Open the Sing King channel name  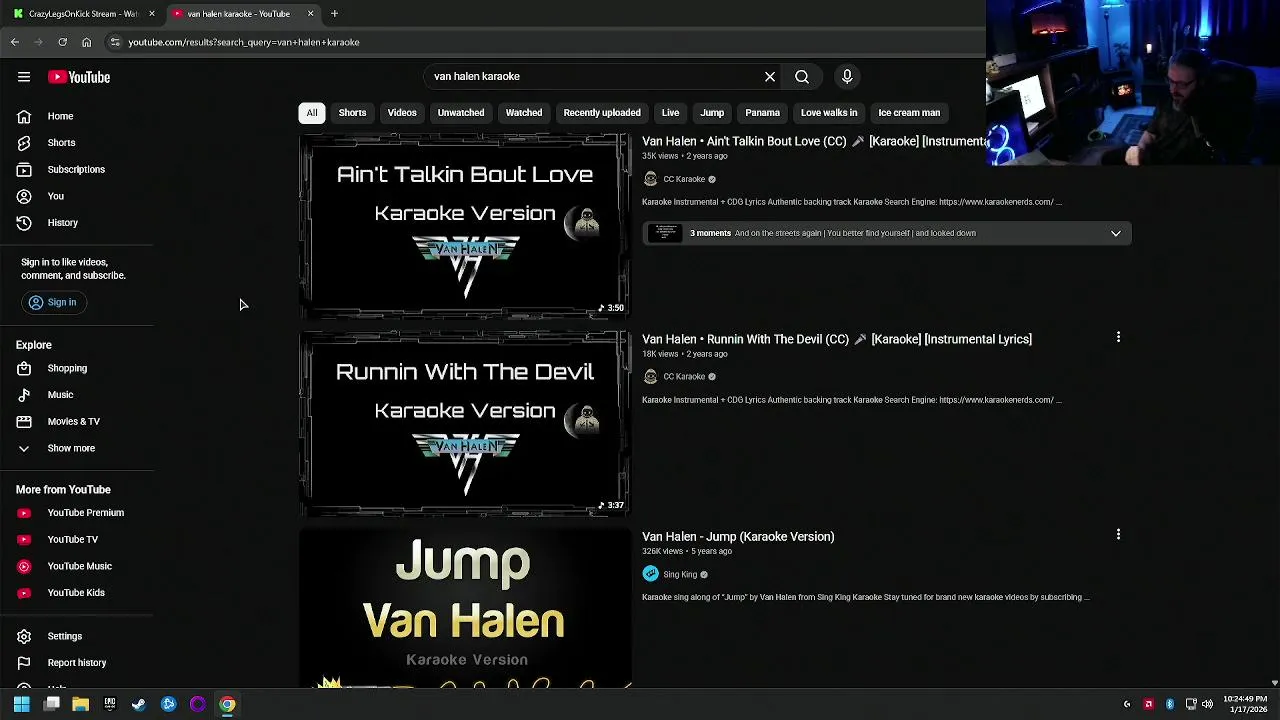click(680, 575)
